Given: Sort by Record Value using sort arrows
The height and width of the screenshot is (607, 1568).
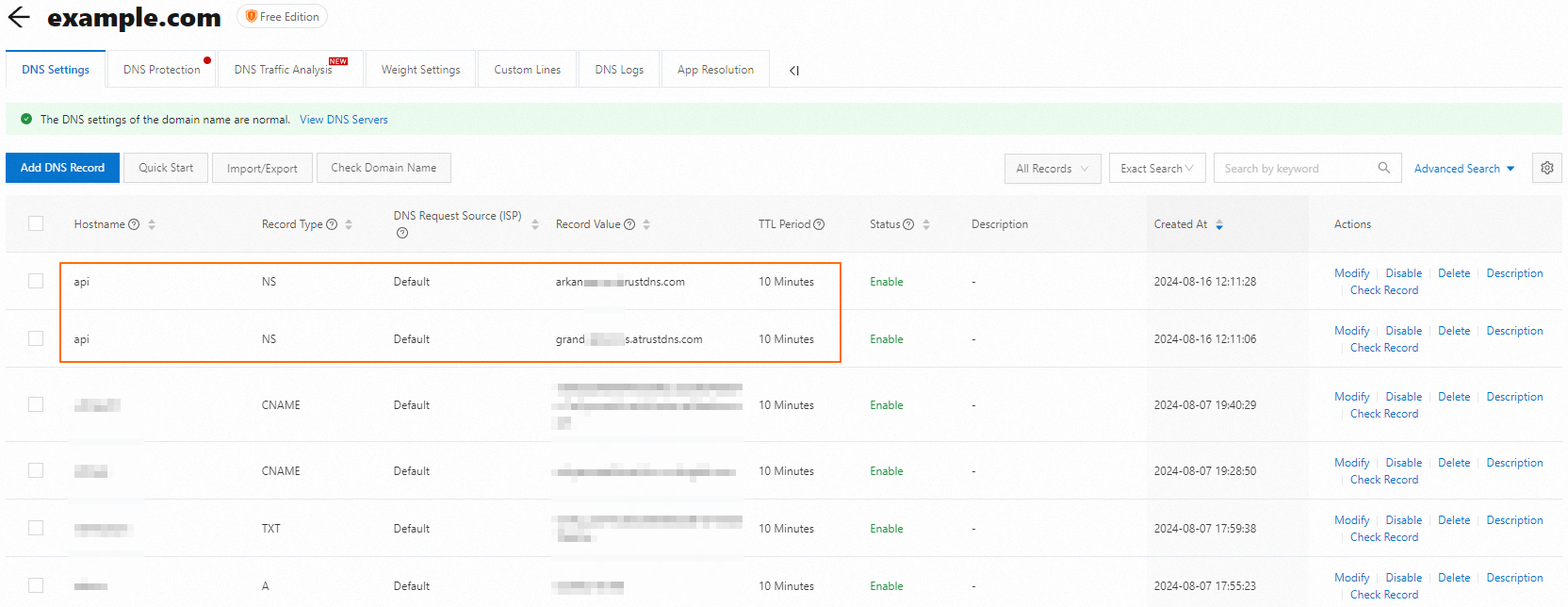Looking at the screenshot, I should click(646, 224).
